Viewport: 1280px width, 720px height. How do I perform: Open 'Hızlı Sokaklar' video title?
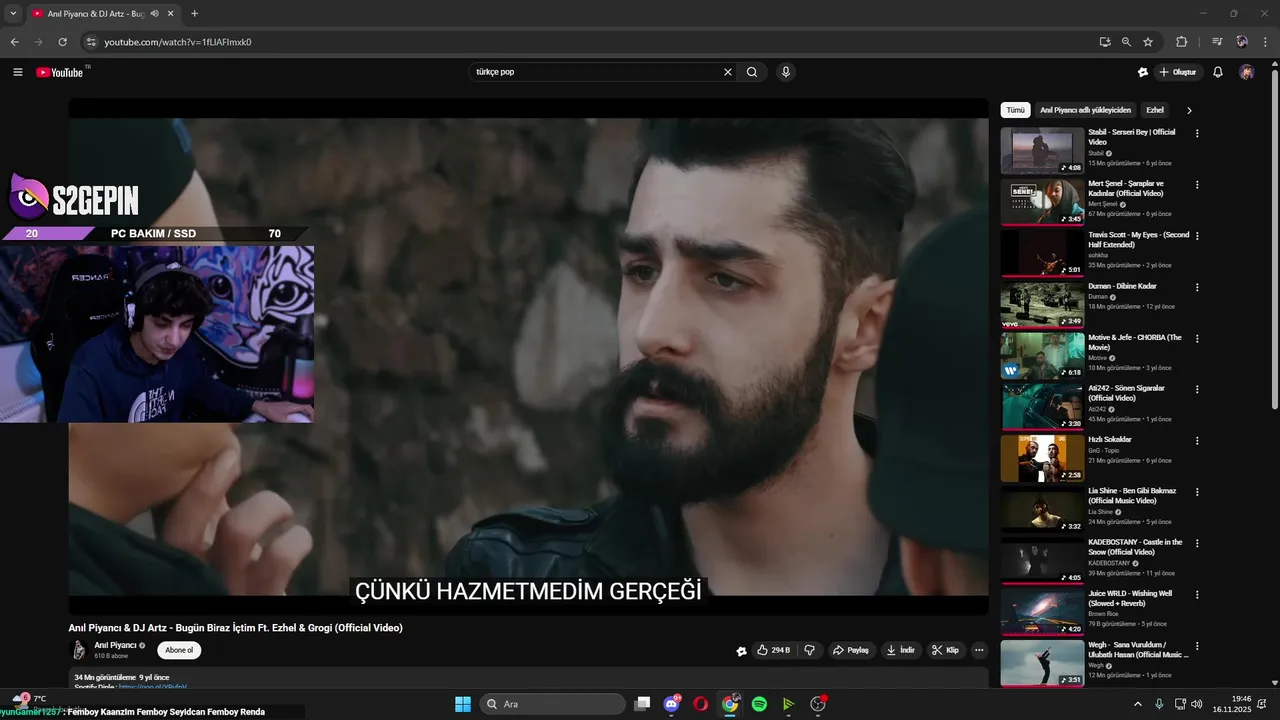point(1110,439)
